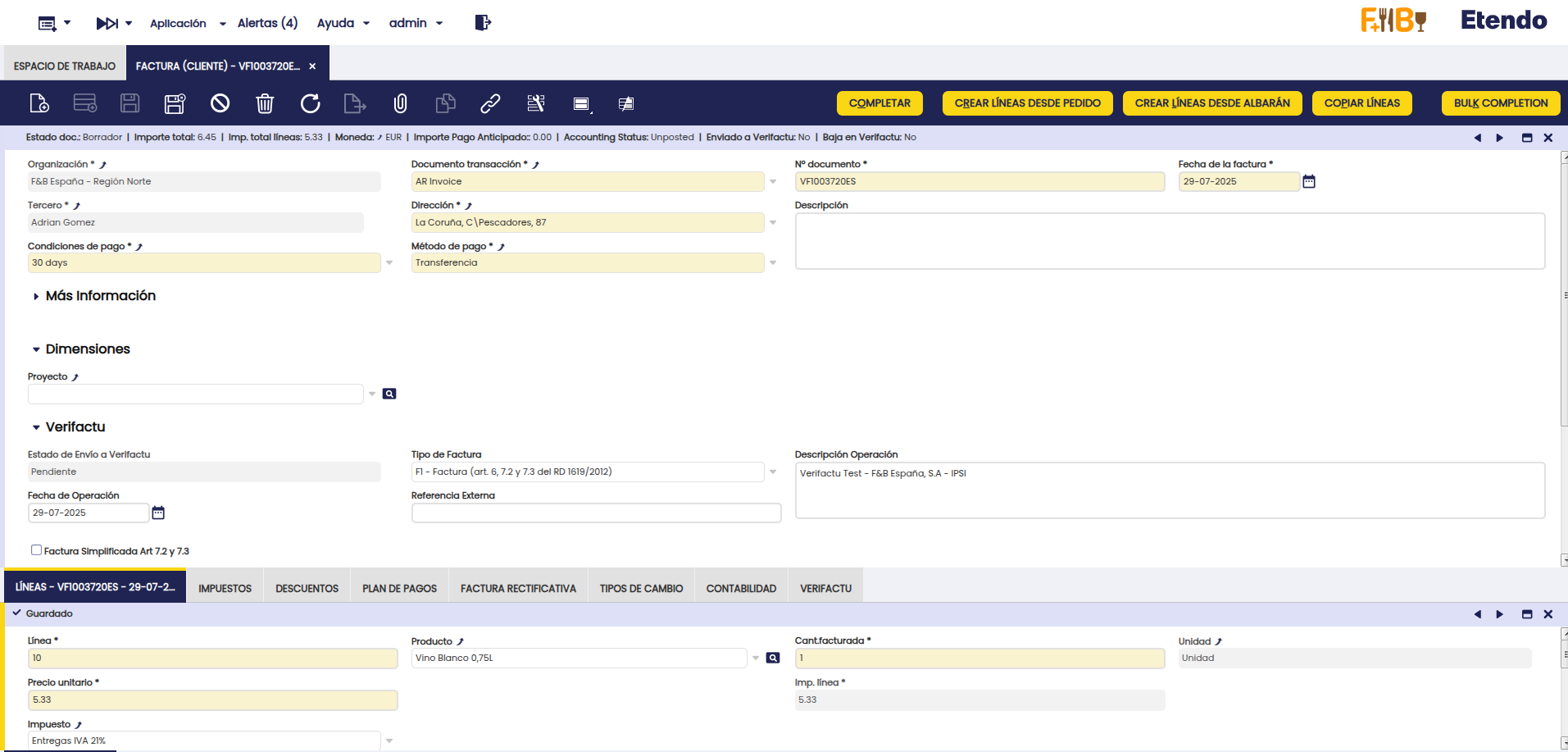This screenshot has height=752, width=1568.
Task: Open the Plan de Pagos tab
Action: click(399, 588)
